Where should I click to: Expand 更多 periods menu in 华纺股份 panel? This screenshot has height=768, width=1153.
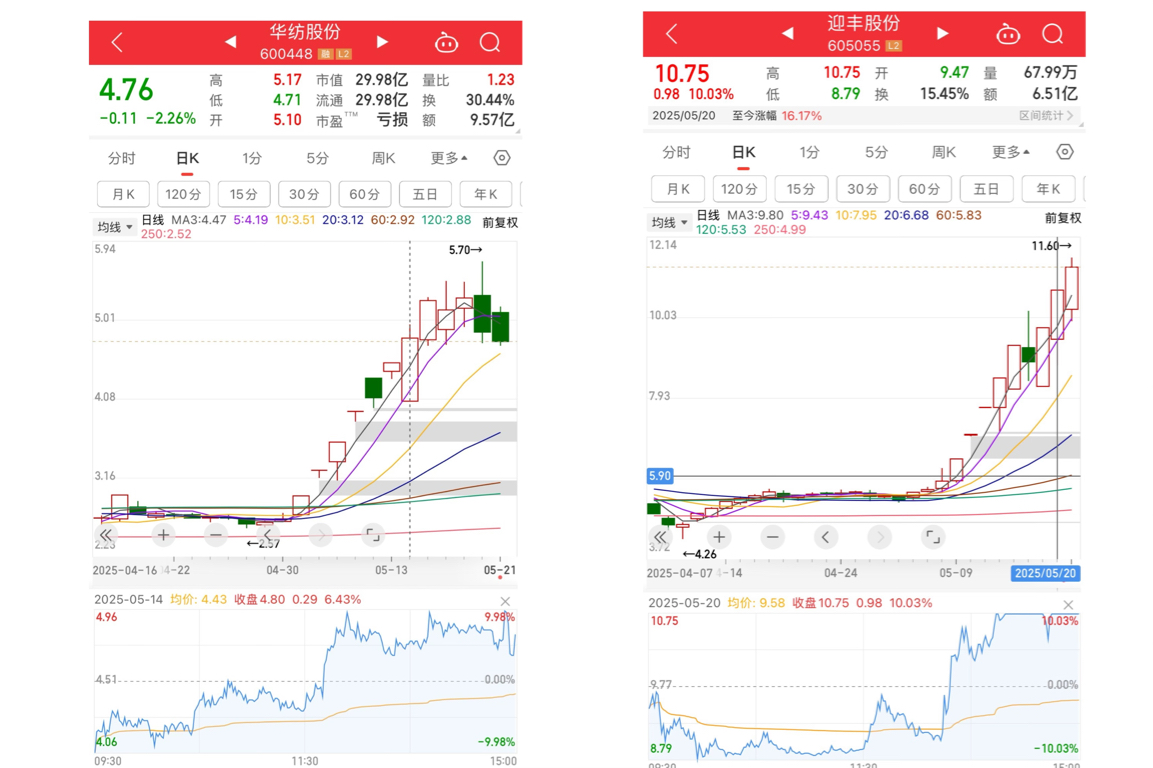pyautogui.click(x=449, y=158)
